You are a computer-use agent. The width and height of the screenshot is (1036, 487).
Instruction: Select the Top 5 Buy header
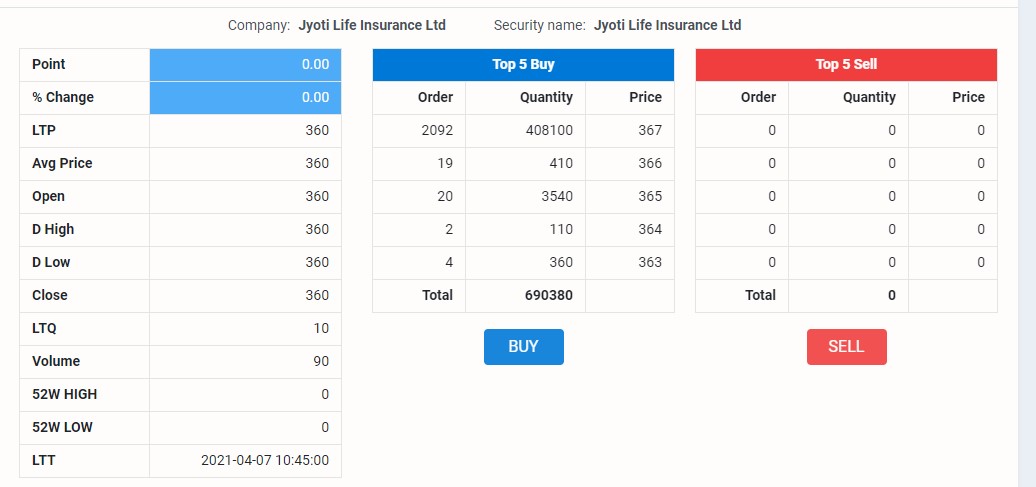[x=523, y=65]
